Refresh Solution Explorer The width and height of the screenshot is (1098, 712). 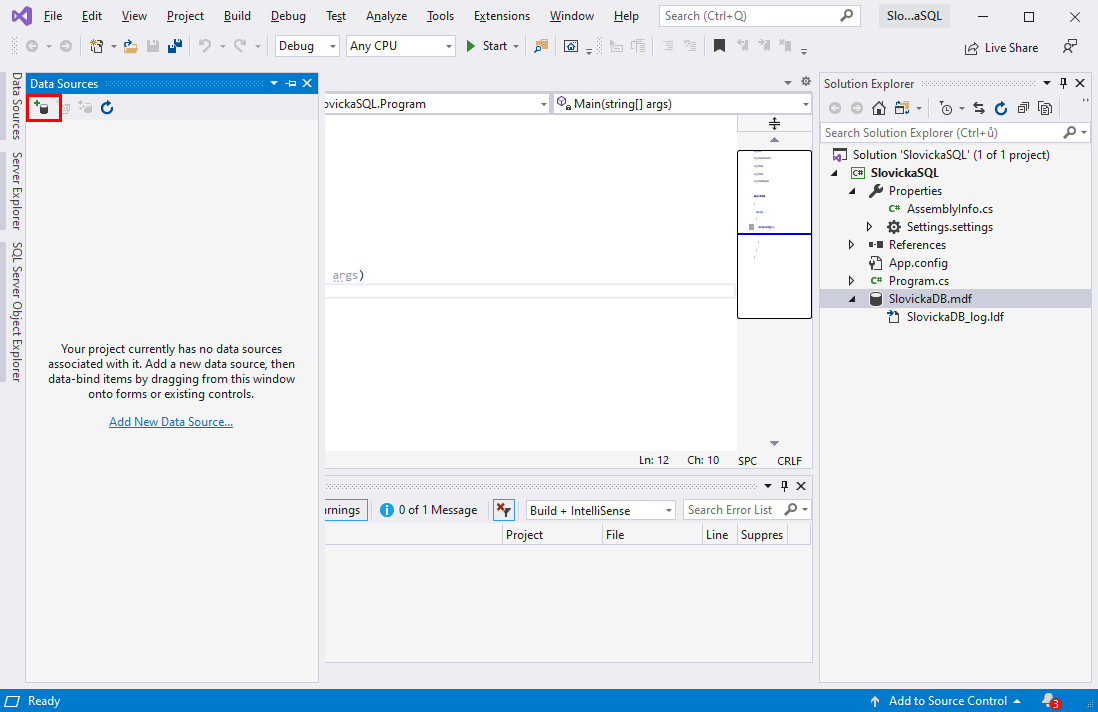1001,108
